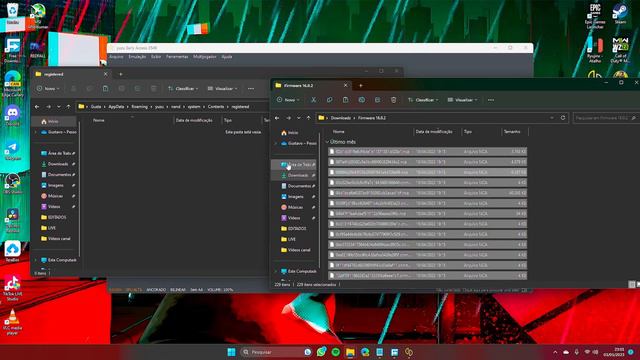
Task: Open Discord desktop shortcut
Action: pos(13,115)
